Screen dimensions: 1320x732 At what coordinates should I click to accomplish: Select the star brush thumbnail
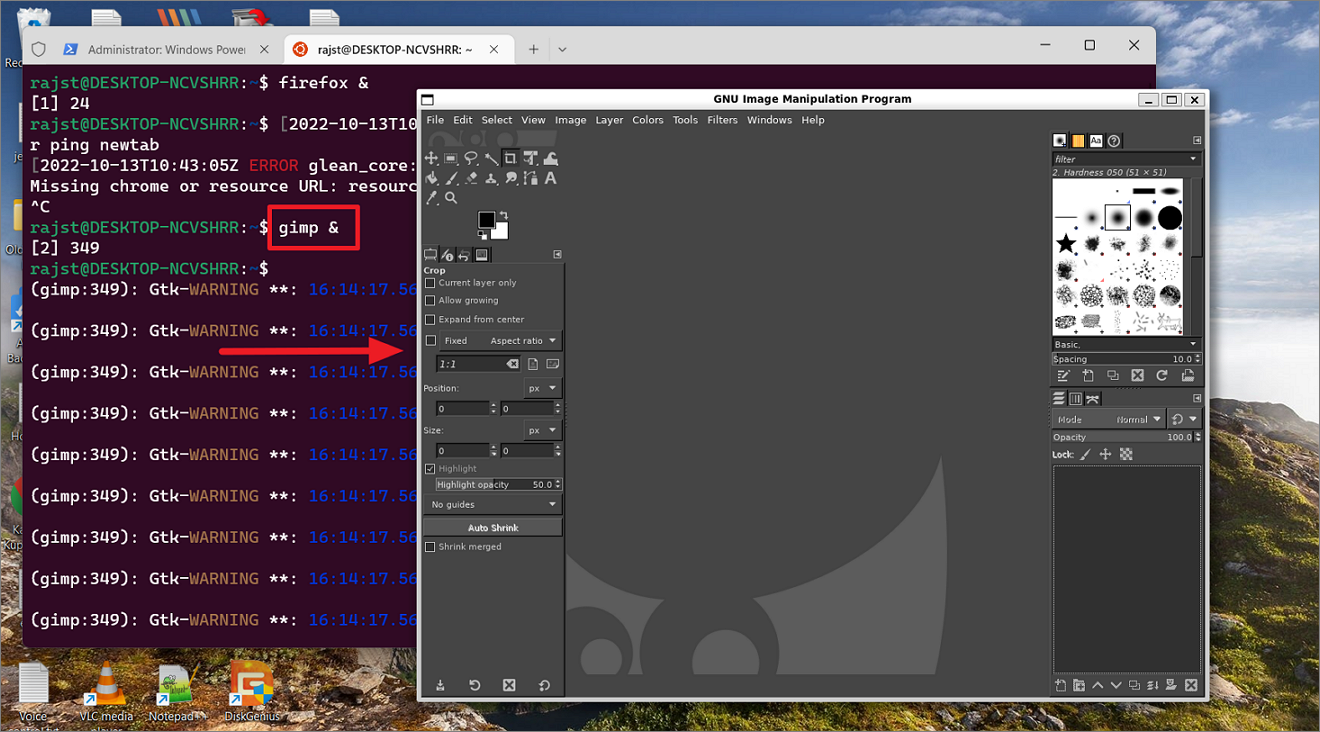coord(1066,243)
